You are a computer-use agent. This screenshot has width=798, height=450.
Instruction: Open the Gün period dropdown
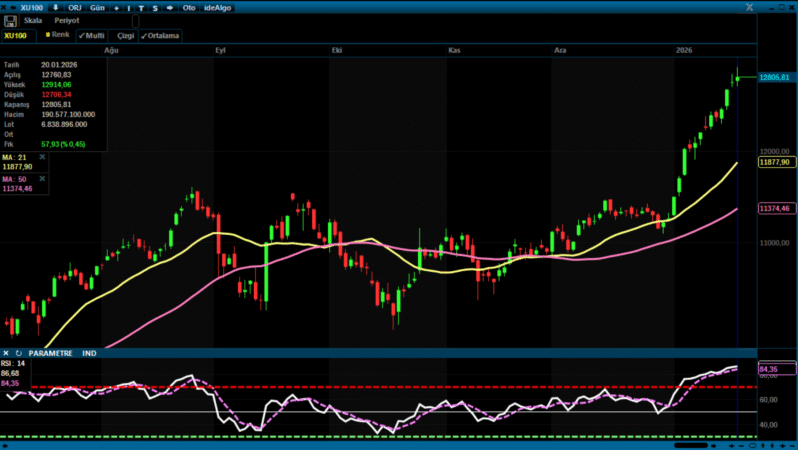pyautogui.click(x=96, y=7)
